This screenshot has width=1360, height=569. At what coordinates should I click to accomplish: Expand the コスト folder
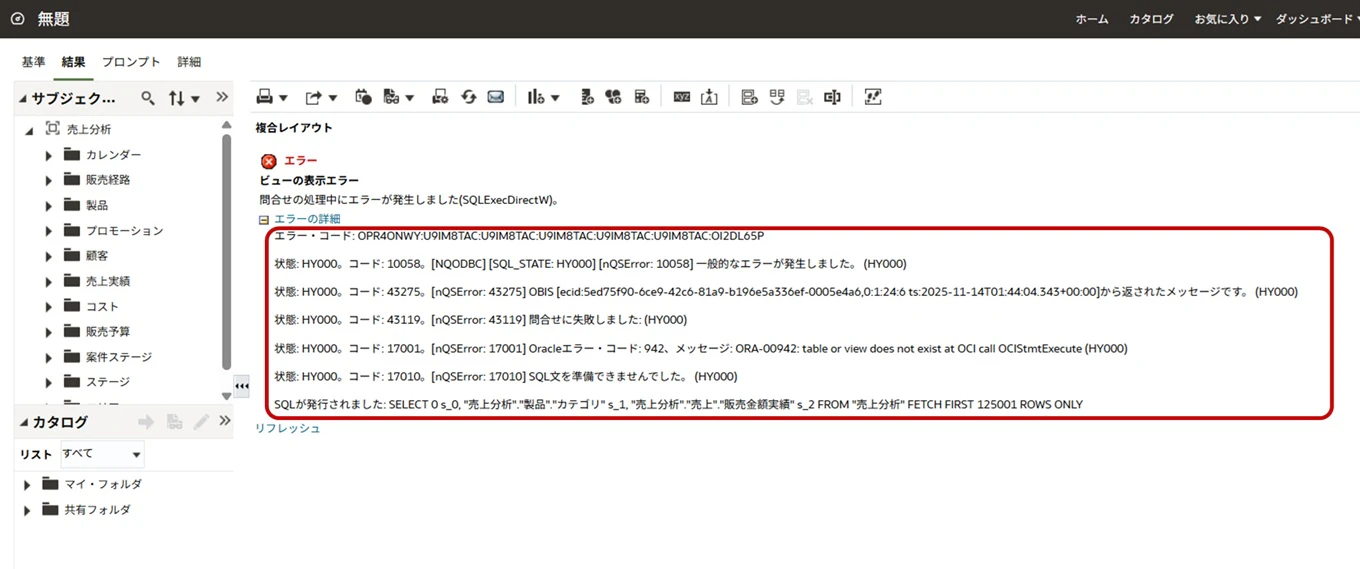point(48,307)
